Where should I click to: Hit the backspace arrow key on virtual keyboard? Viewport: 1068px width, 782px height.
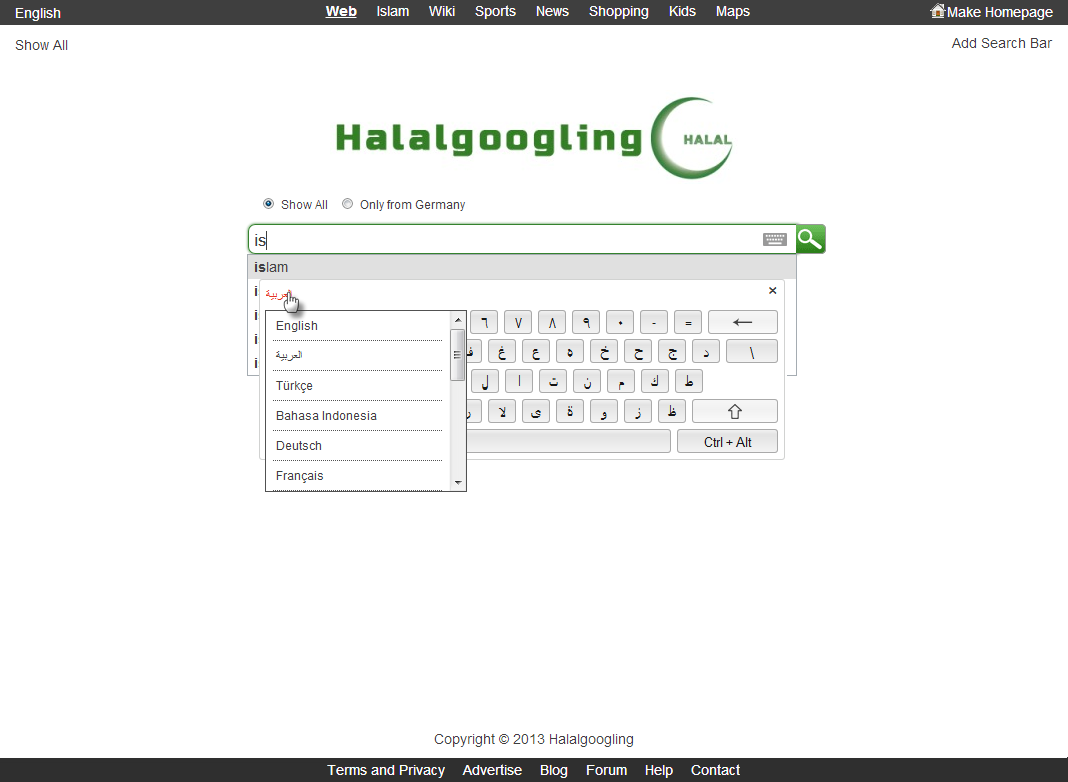click(x=742, y=322)
